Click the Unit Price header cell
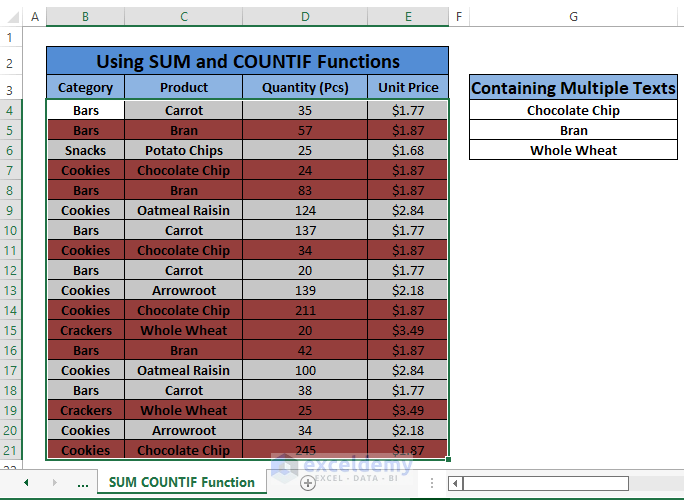 pos(408,87)
